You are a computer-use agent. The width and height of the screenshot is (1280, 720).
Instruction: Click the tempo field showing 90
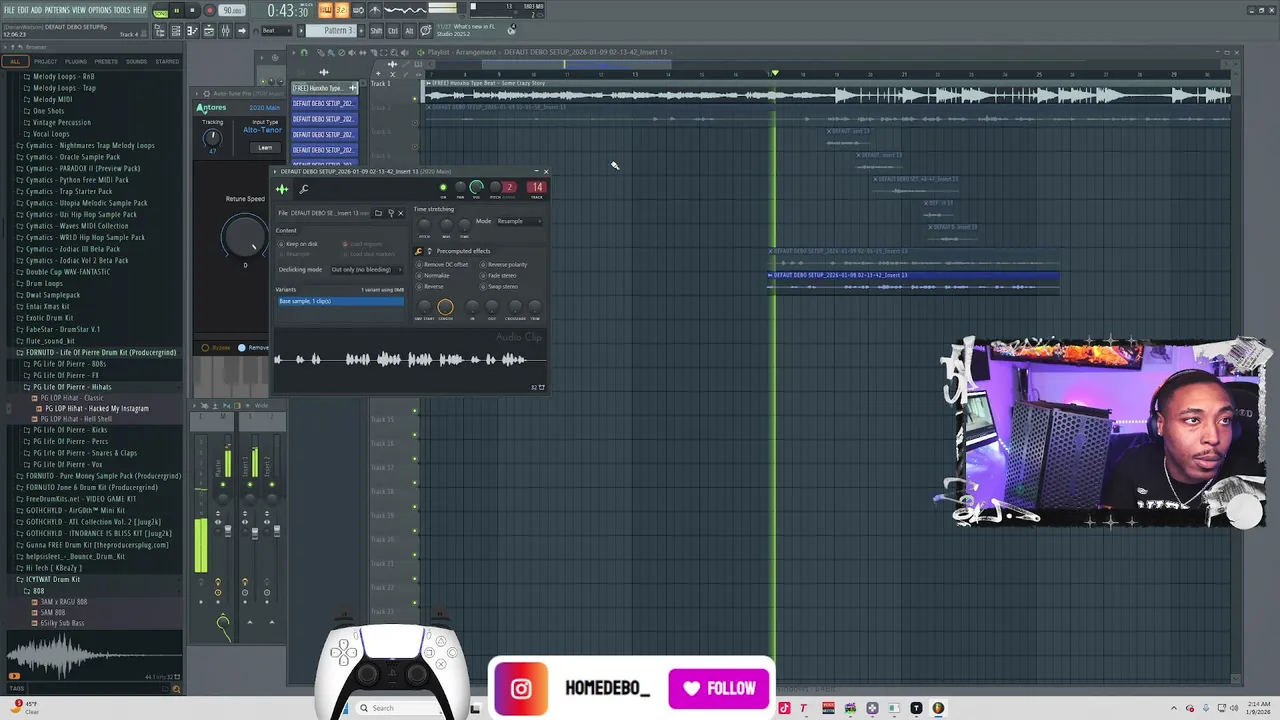click(x=232, y=10)
